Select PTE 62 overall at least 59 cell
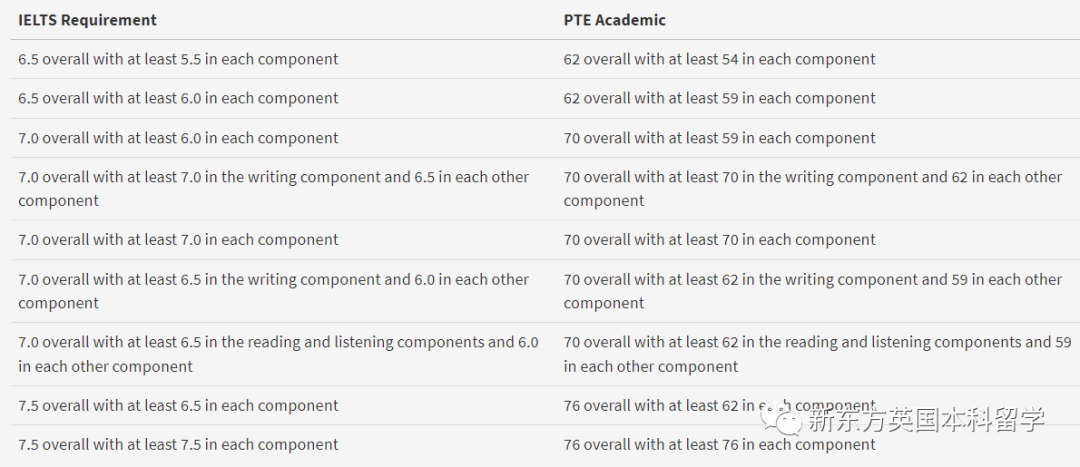 pos(720,98)
